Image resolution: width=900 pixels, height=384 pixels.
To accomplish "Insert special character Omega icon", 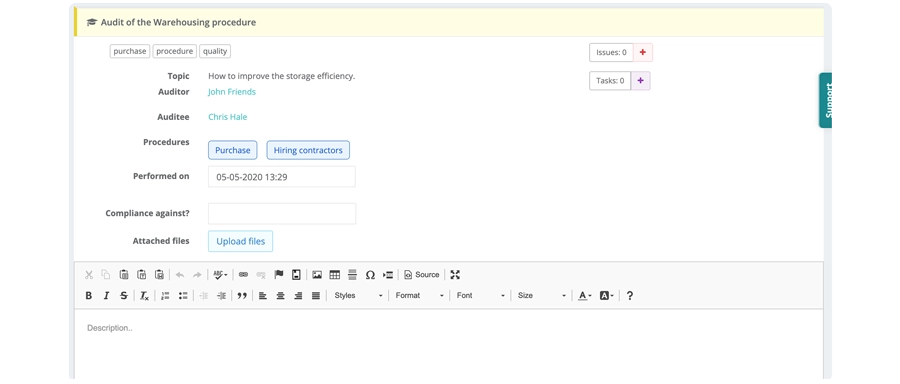I will coord(370,275).
